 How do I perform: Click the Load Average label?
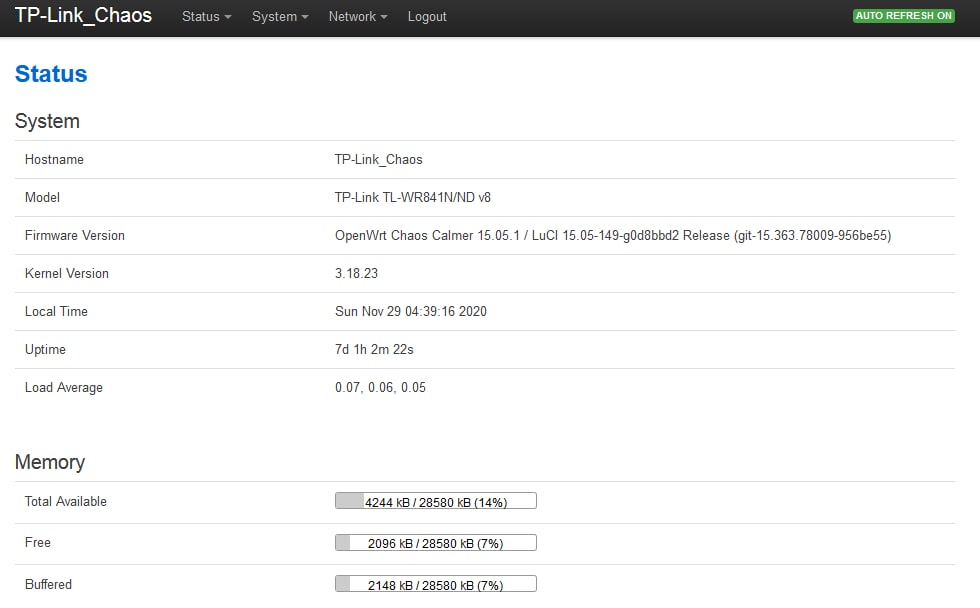point(64,387)
